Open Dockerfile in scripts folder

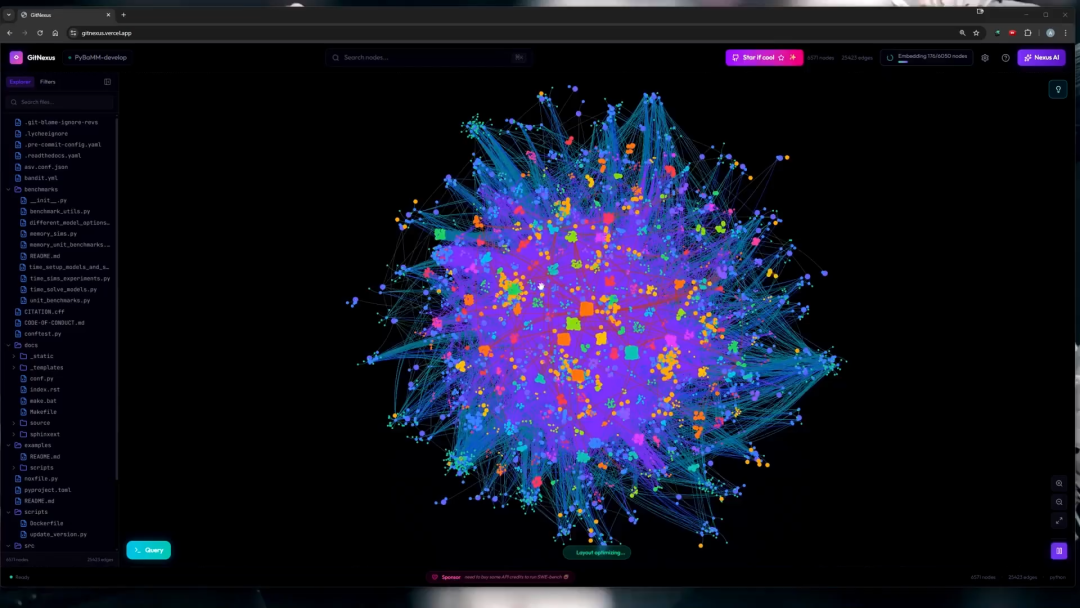(45, 523)
